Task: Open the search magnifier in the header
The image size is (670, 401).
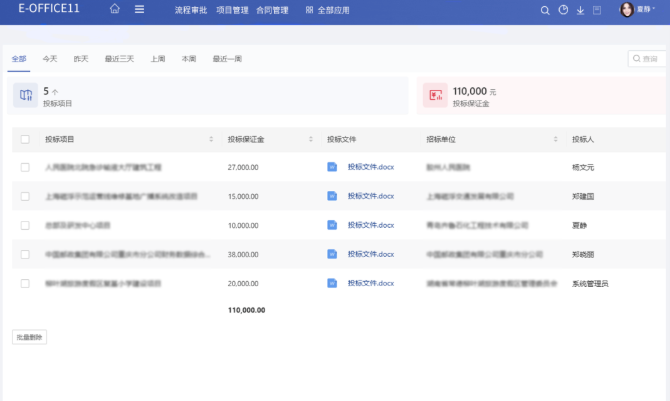Action: click(x=545, y=10)
